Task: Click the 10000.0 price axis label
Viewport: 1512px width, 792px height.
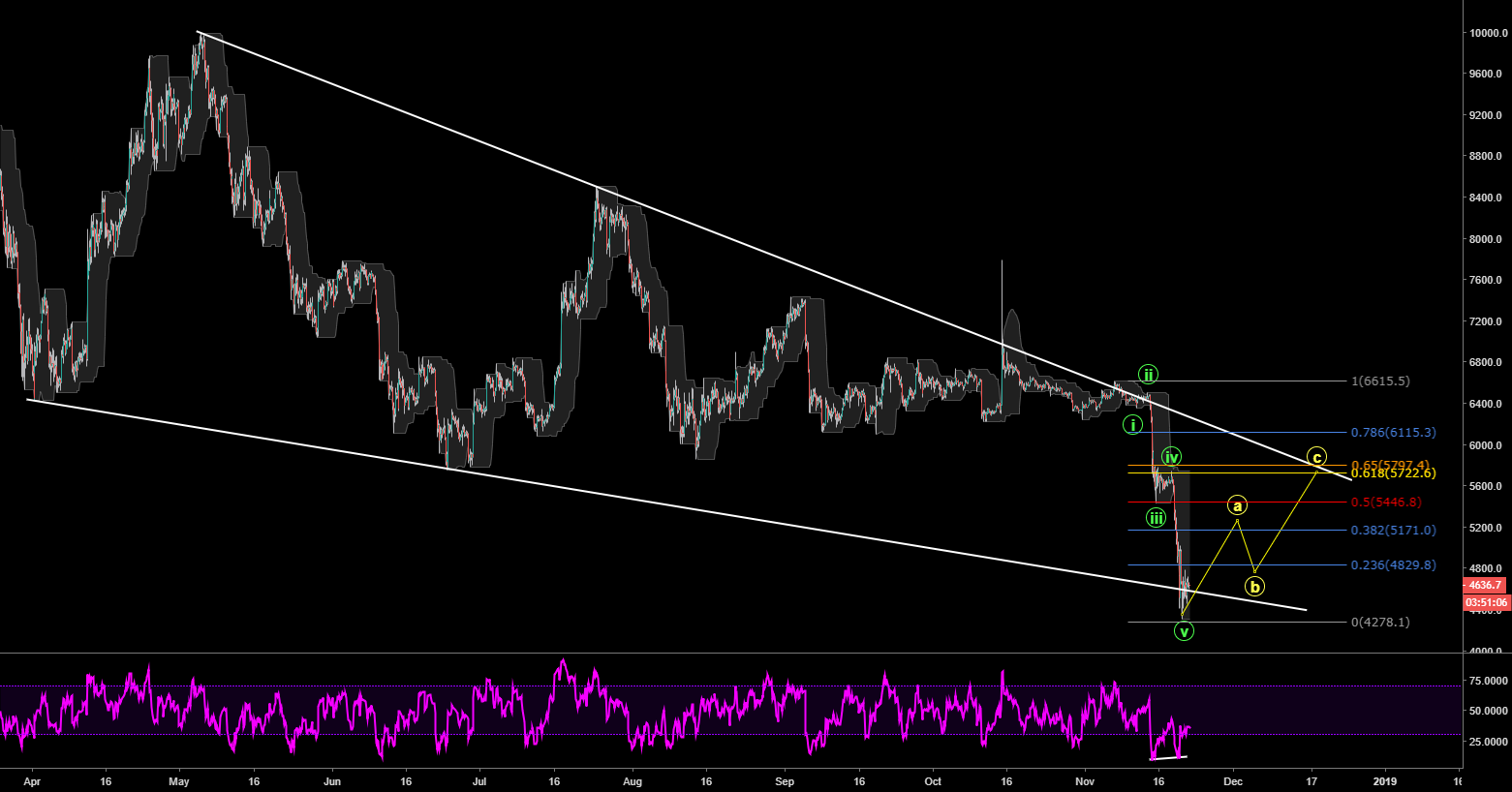Action: pyautogui.click(x=1486, y=33)
